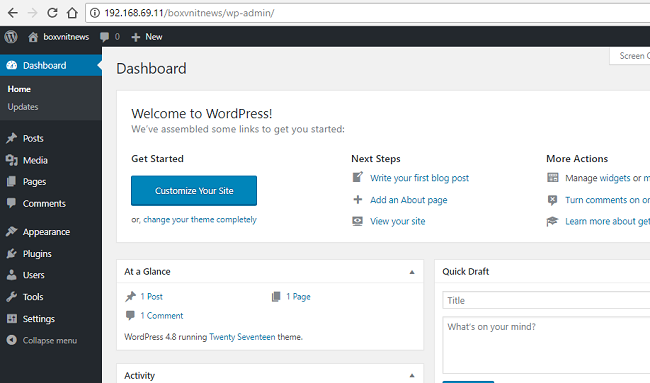
Task: Open the Pages menu
Action: 34,182
